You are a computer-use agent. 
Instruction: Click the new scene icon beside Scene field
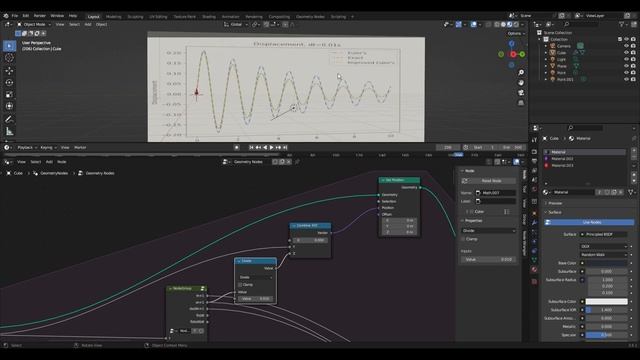[x=562, y=16]
